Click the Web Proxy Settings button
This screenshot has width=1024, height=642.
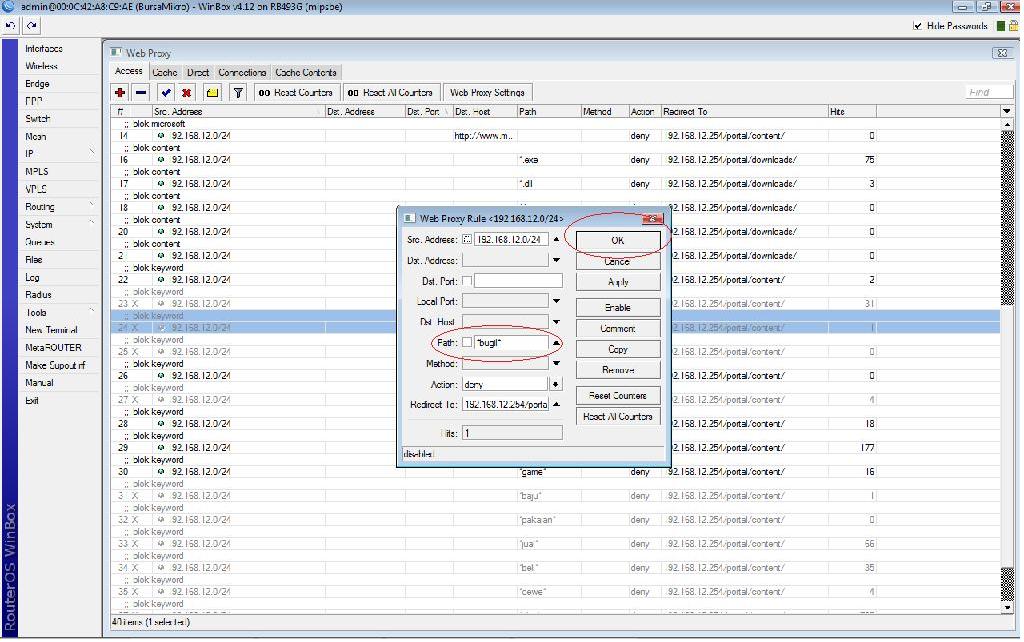pyautogui.click(x=487, y=92)
